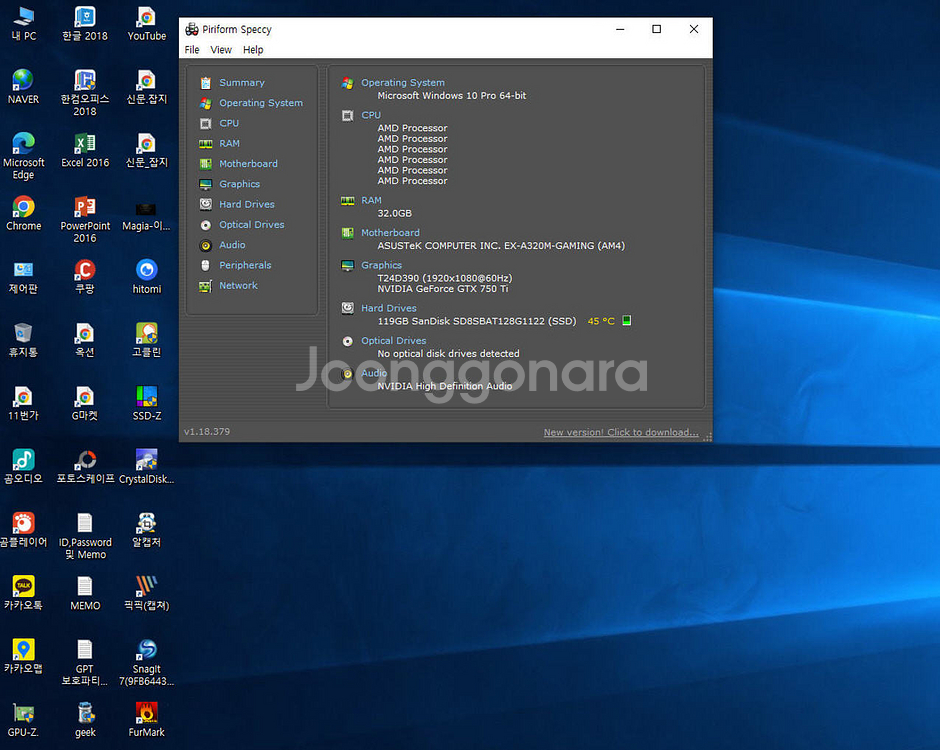Select Operating System in the sidebar

click(x=261, y=103)
